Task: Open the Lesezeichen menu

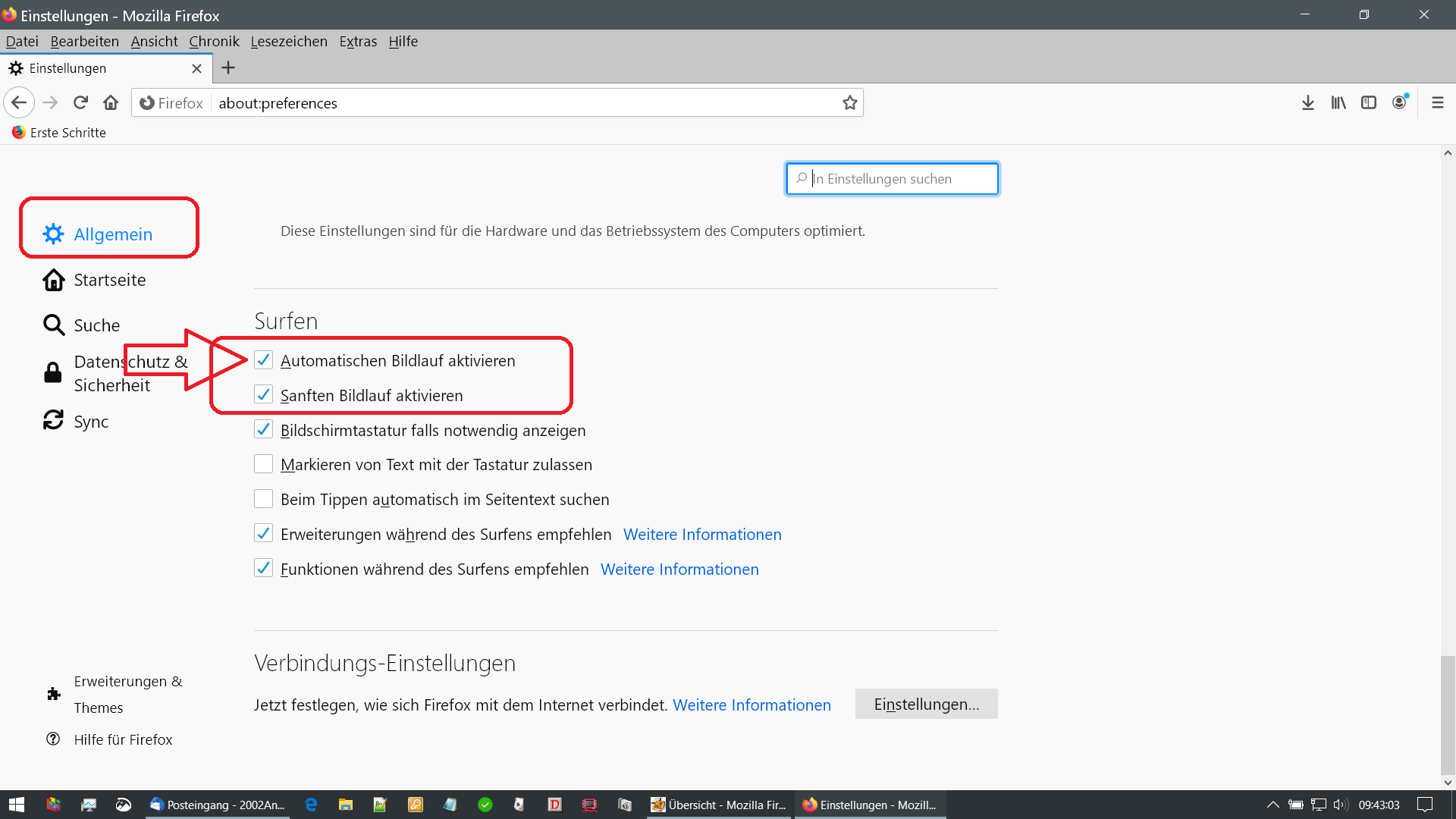Action: (x=289, y=41)
